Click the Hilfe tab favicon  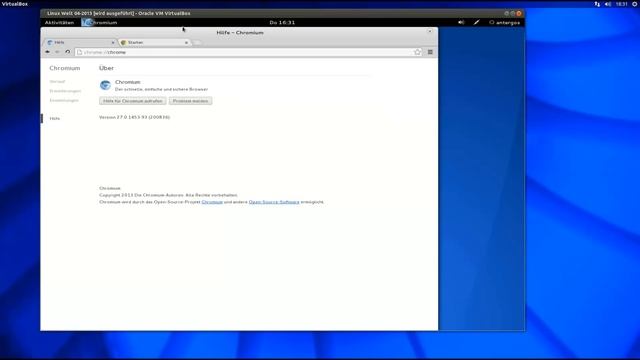point(50,42)
